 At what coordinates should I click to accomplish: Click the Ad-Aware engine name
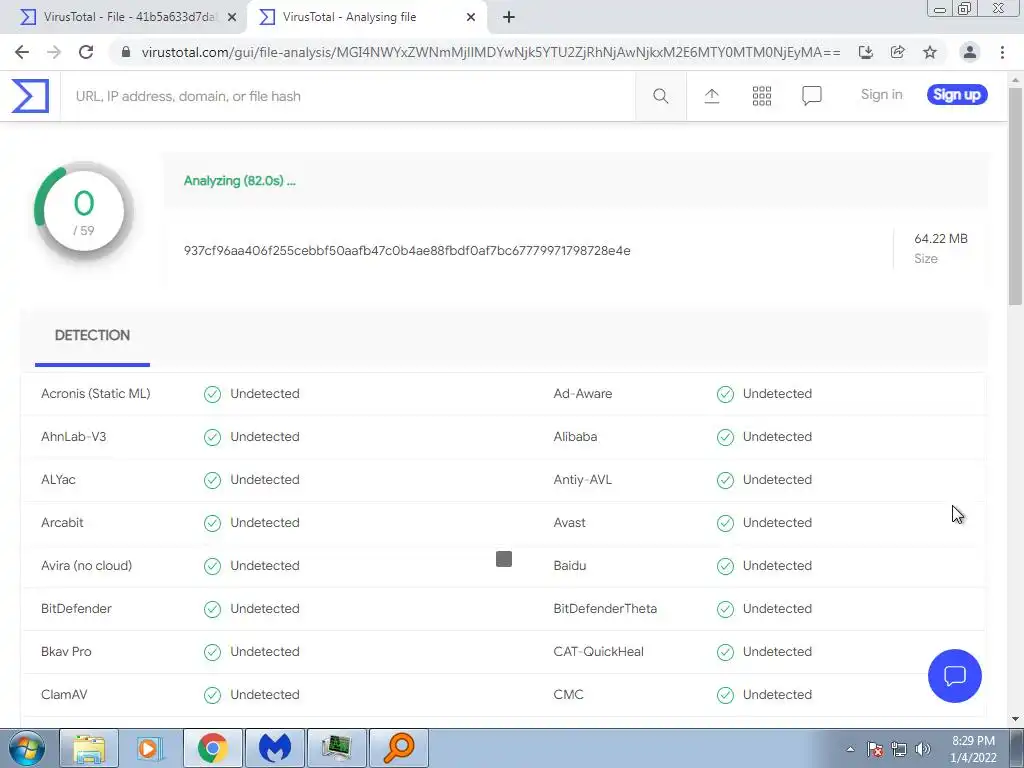click(583, 394)
